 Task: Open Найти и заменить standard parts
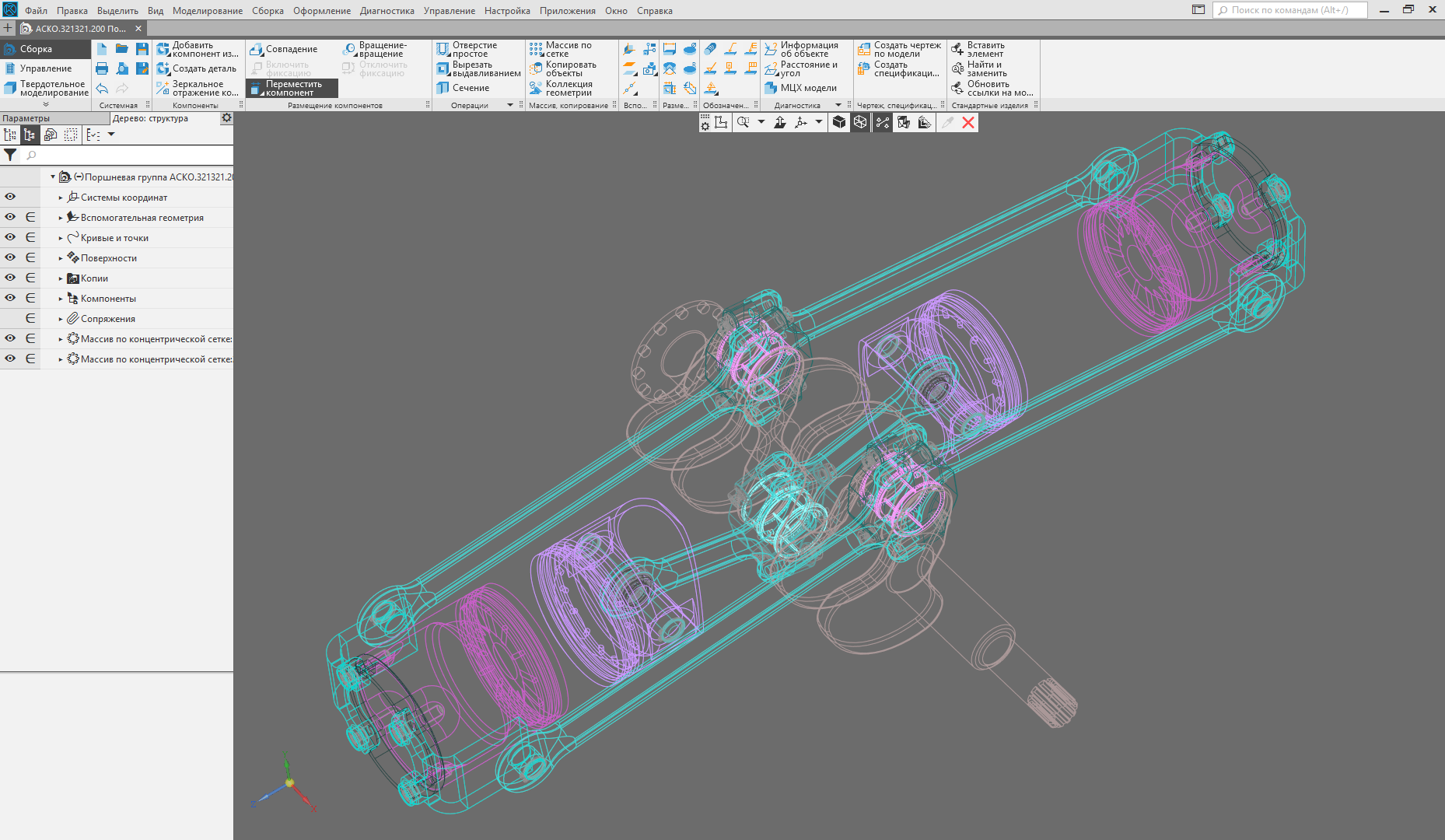979,68
